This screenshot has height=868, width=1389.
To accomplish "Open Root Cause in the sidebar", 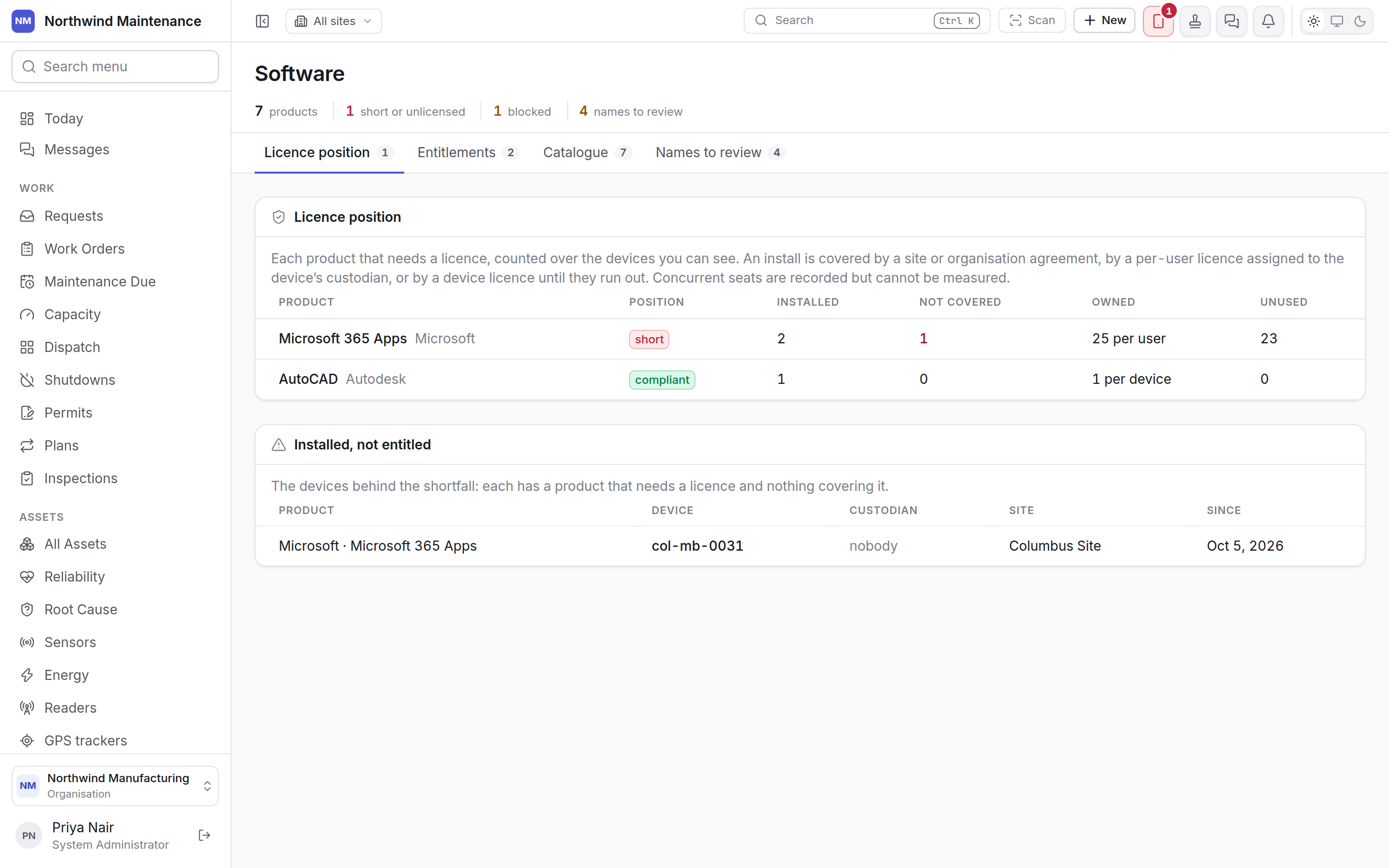I will 115,609.
